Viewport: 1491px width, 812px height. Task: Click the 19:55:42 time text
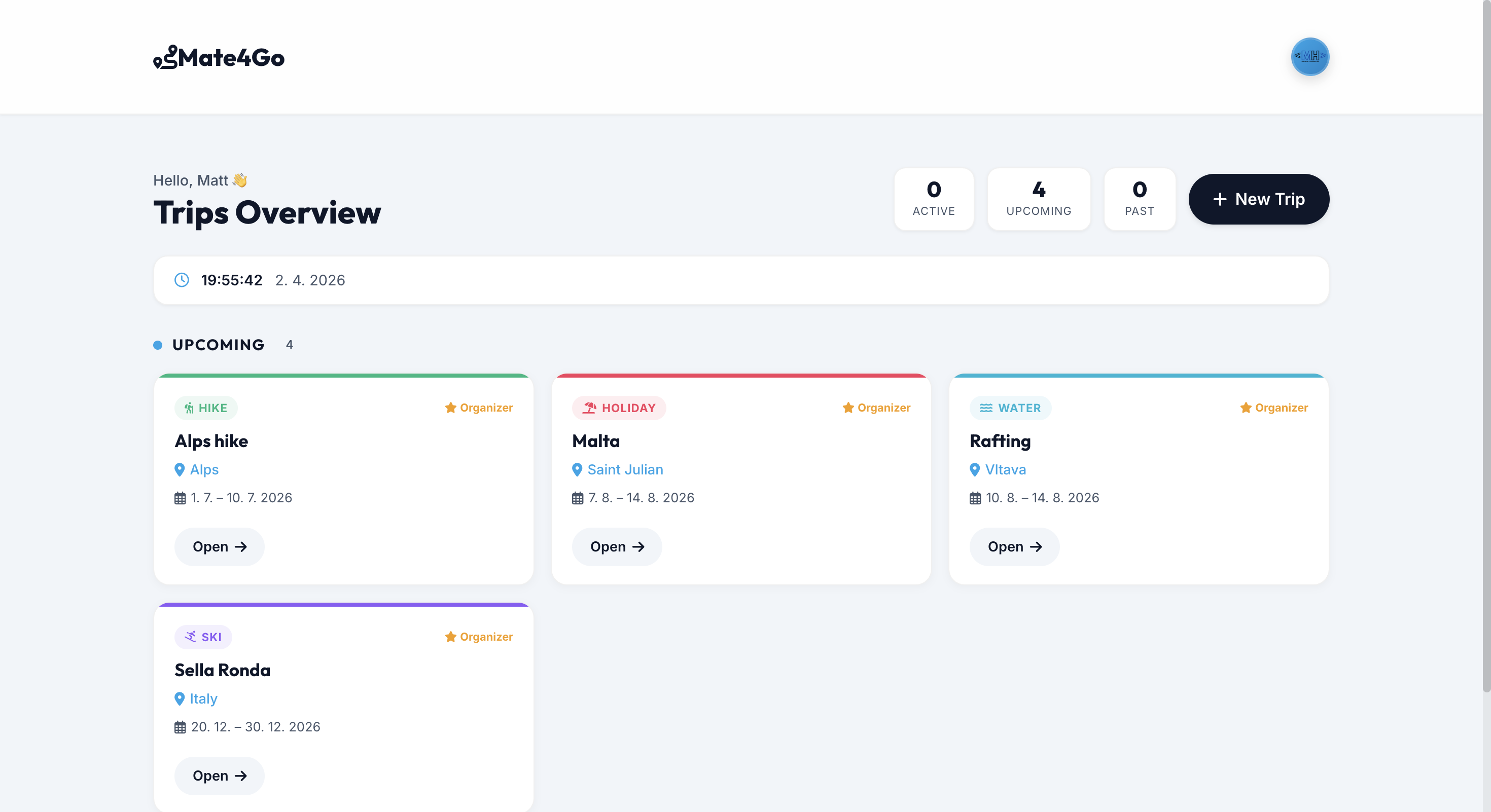click(x=232, y=280)
